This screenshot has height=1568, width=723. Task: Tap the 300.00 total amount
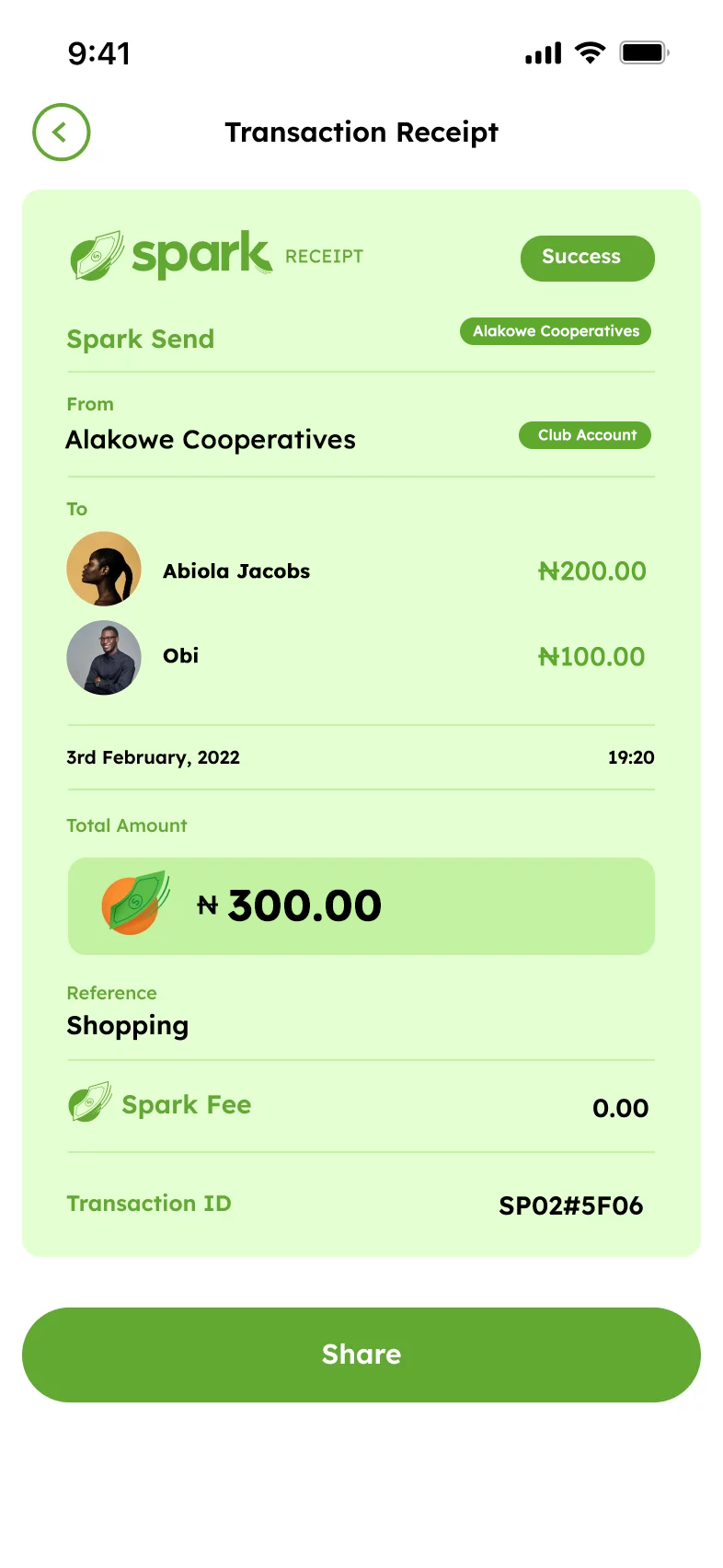pos(304,906)
